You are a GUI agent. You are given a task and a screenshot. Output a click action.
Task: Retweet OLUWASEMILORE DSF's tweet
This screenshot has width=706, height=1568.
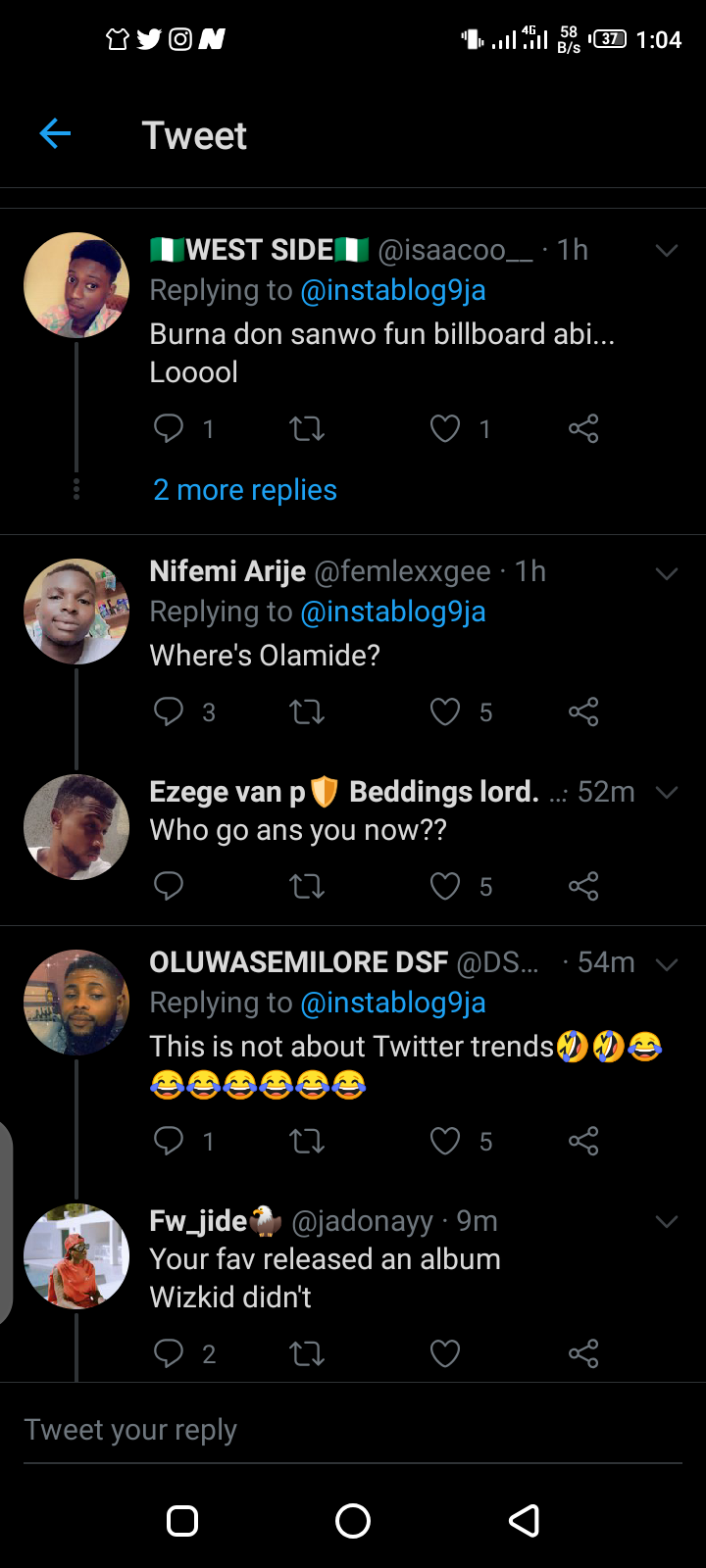[x=307, y=1141]
